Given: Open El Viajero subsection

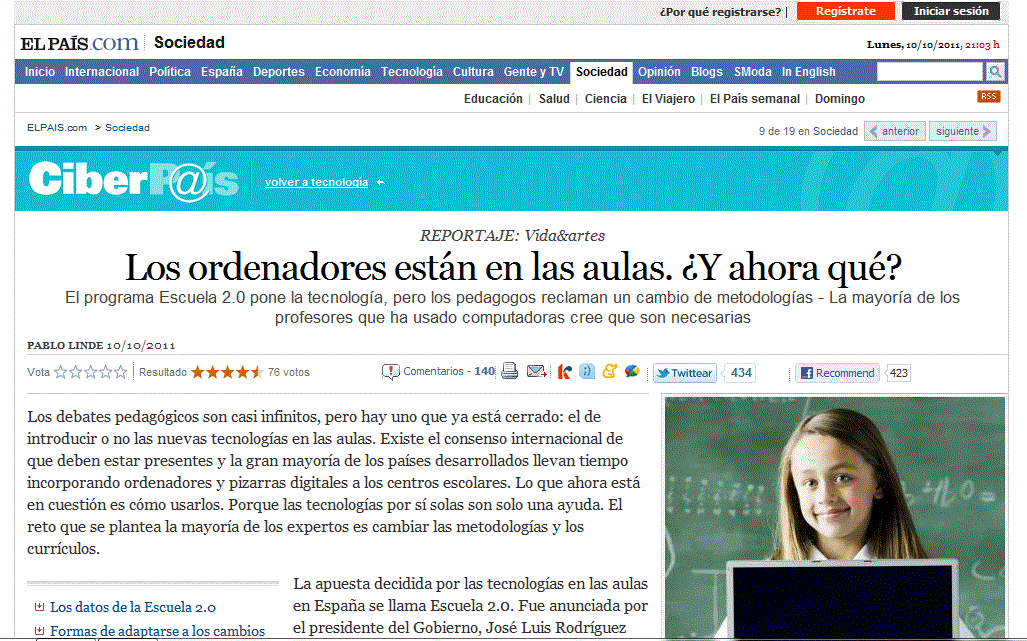Looking at the screenshot, I should [668, 99].
